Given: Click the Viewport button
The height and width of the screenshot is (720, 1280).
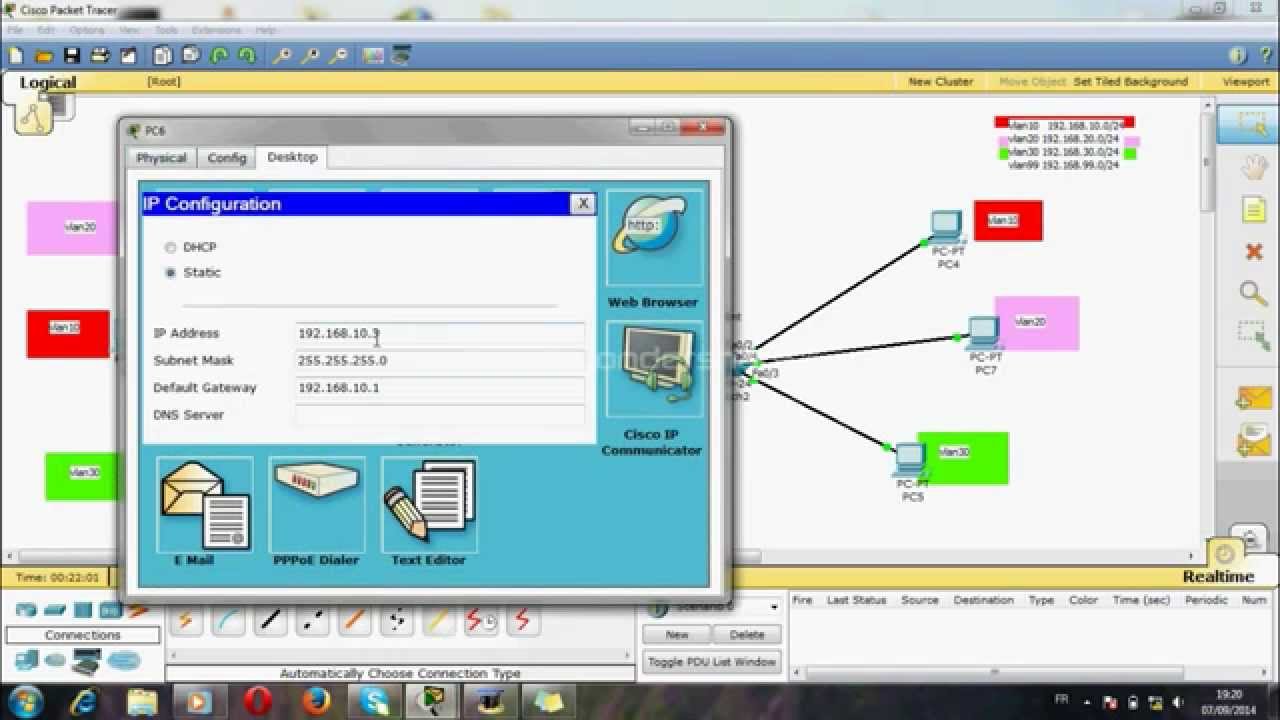Looking at the screenshot, I should point(1245,82).
